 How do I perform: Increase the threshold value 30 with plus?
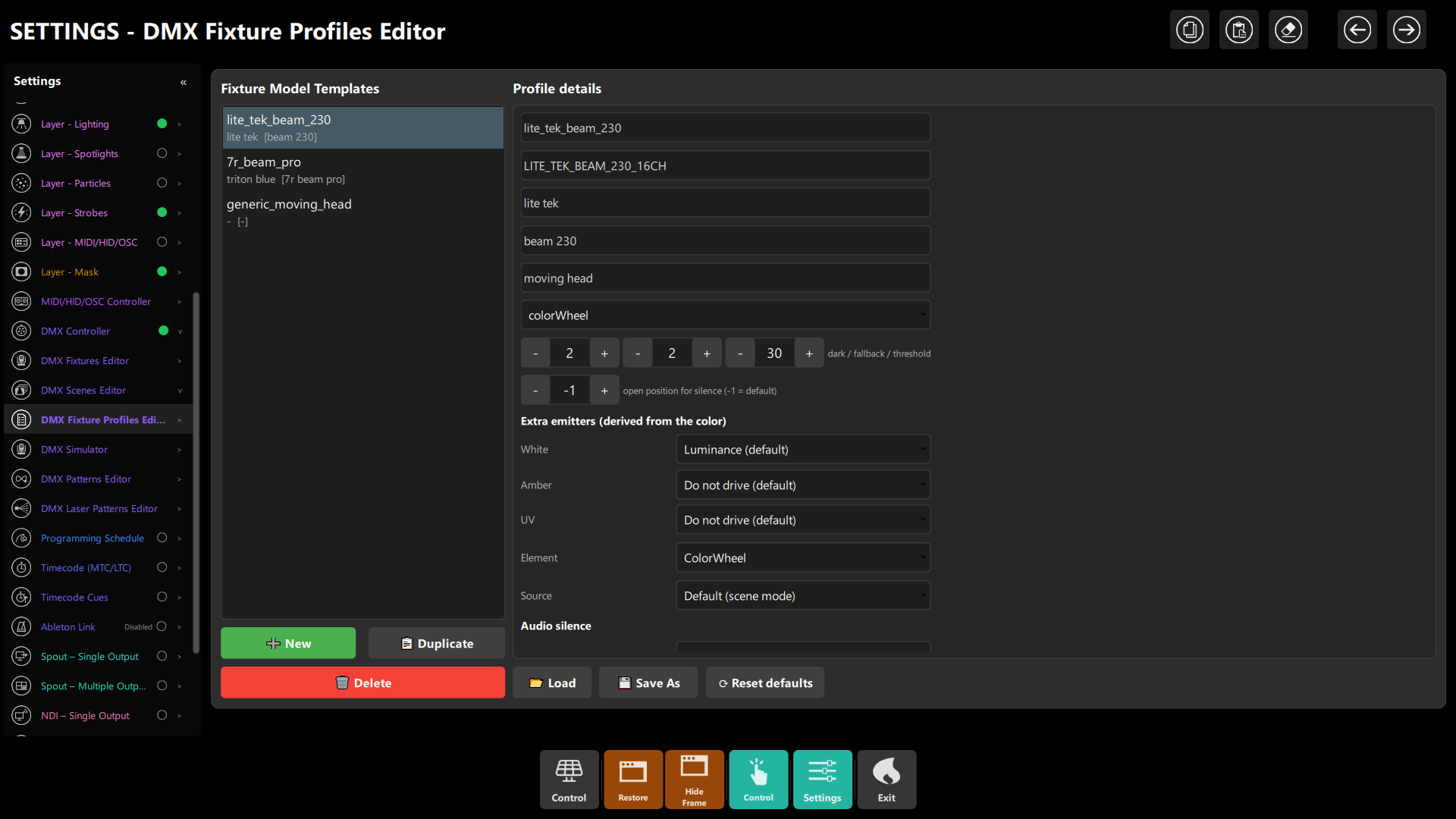[809, 353]
